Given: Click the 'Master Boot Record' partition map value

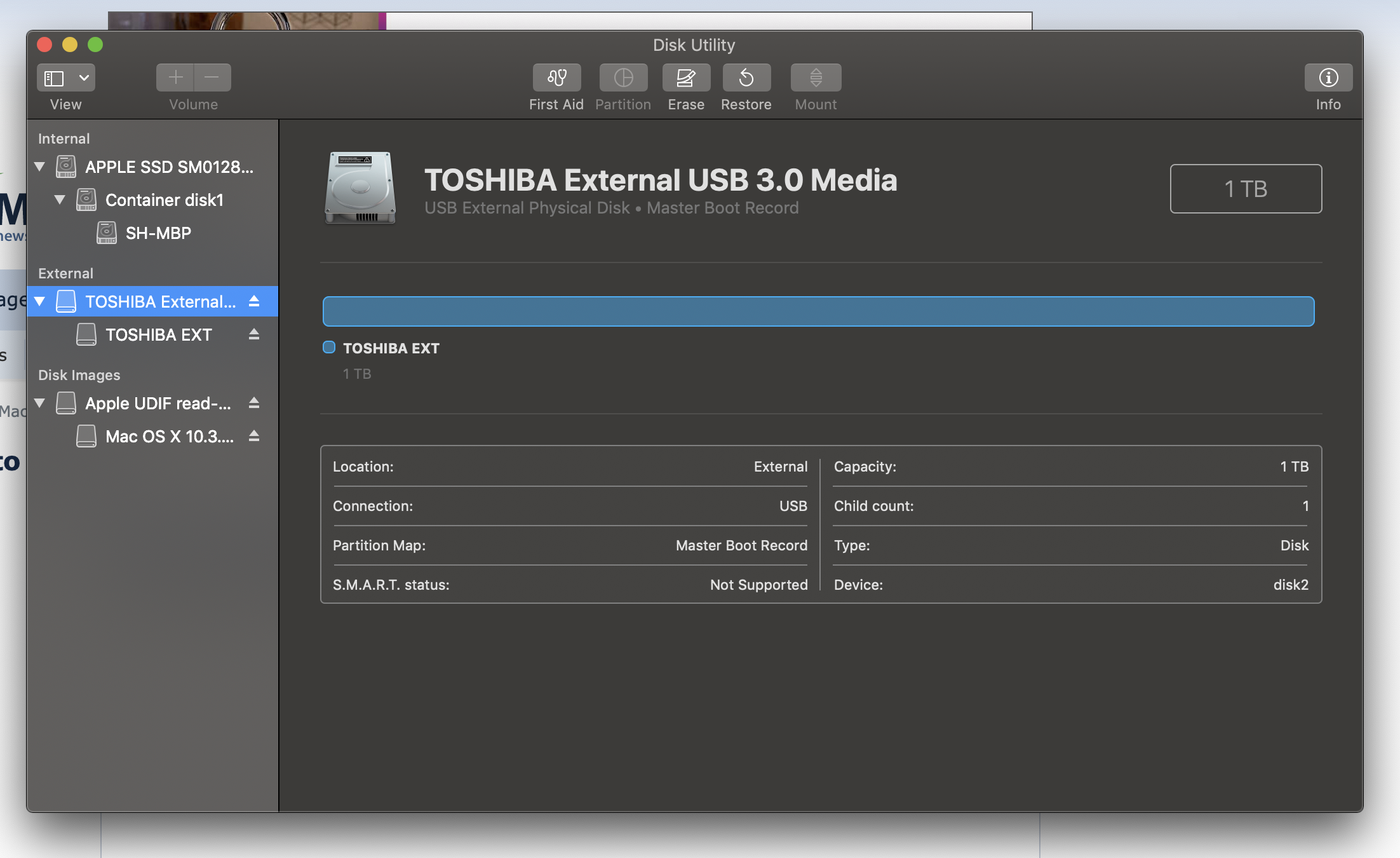Looking at the screenshot, I should (x=741, y=545).
